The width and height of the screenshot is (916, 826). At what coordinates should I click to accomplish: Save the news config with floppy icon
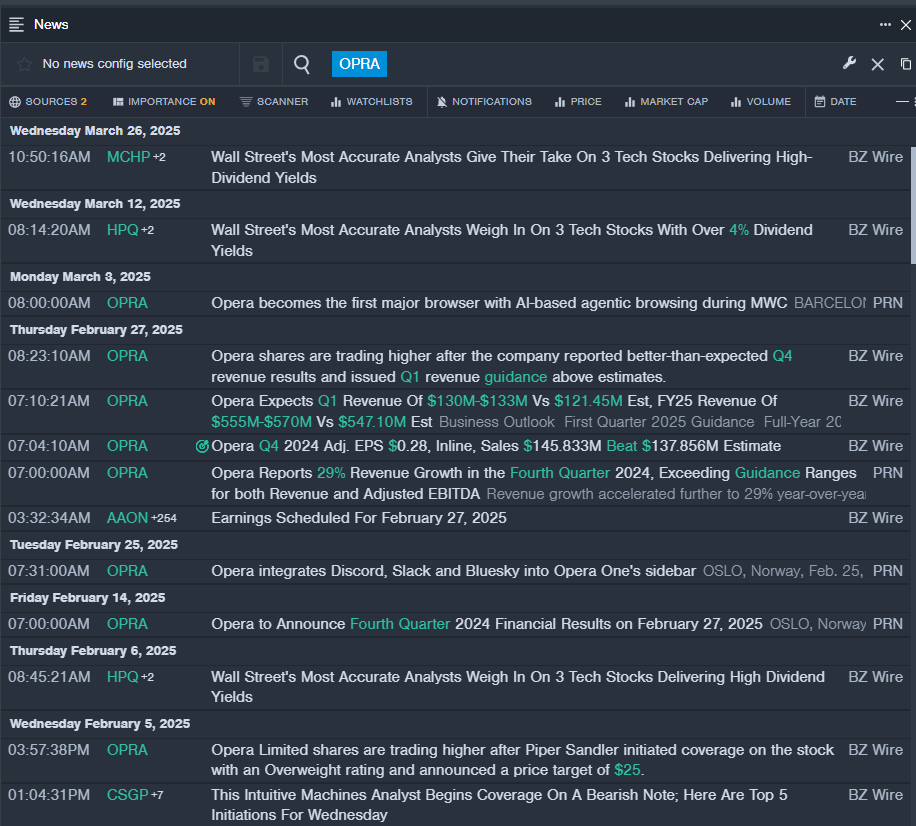pos(261,64)
